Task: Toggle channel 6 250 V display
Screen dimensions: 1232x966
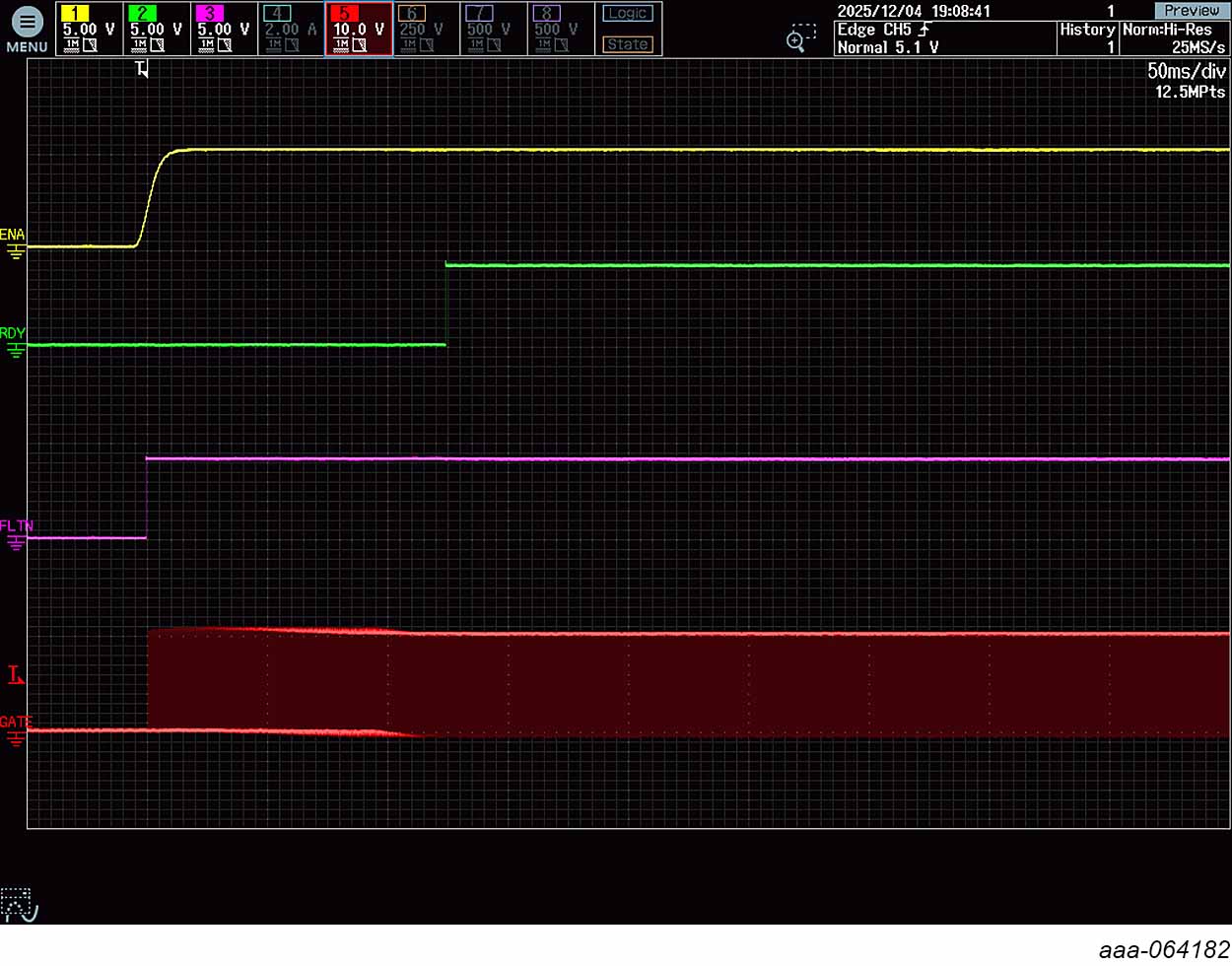Action: [425, 30]
